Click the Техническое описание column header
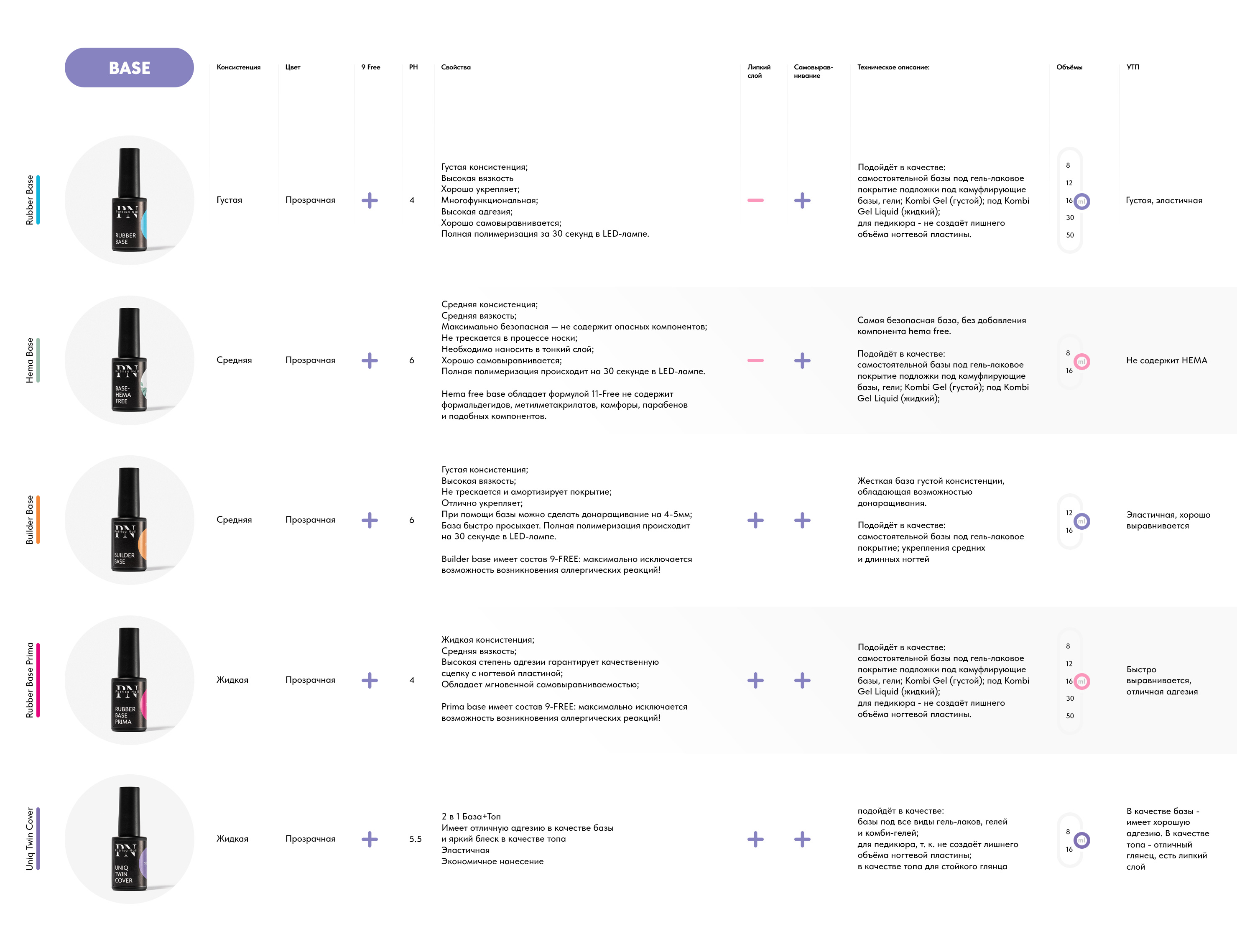Viewport: 1237px width, 952px height. [x=893, y=67]
